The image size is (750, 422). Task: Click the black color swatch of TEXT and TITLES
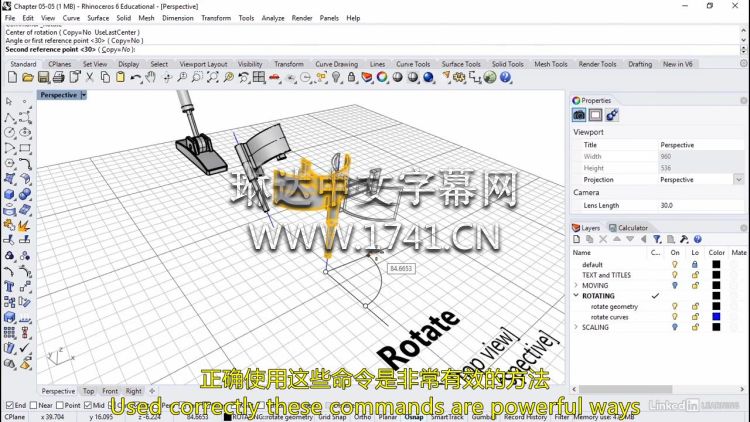[x=716, y=275]
